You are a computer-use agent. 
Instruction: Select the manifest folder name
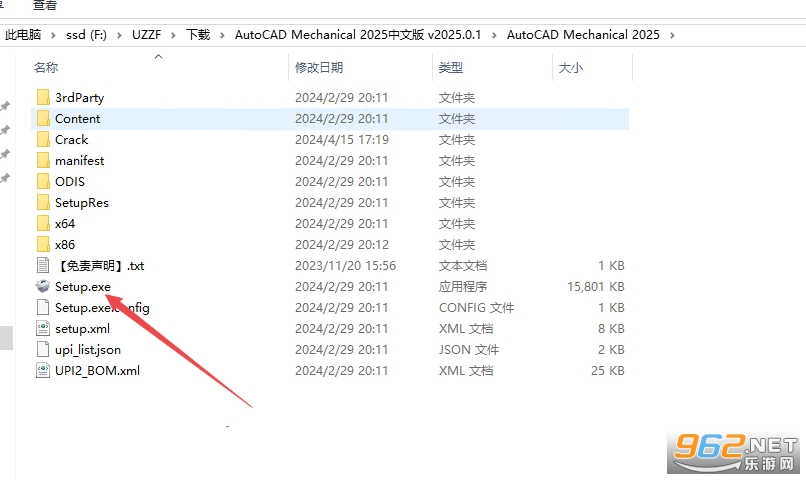tap(80, 161)
